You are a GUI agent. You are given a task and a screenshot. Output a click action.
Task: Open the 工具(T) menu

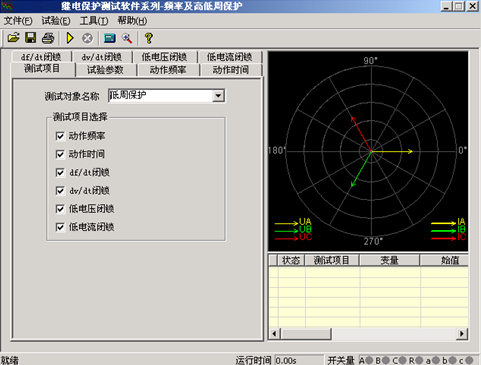coord(94,21)
